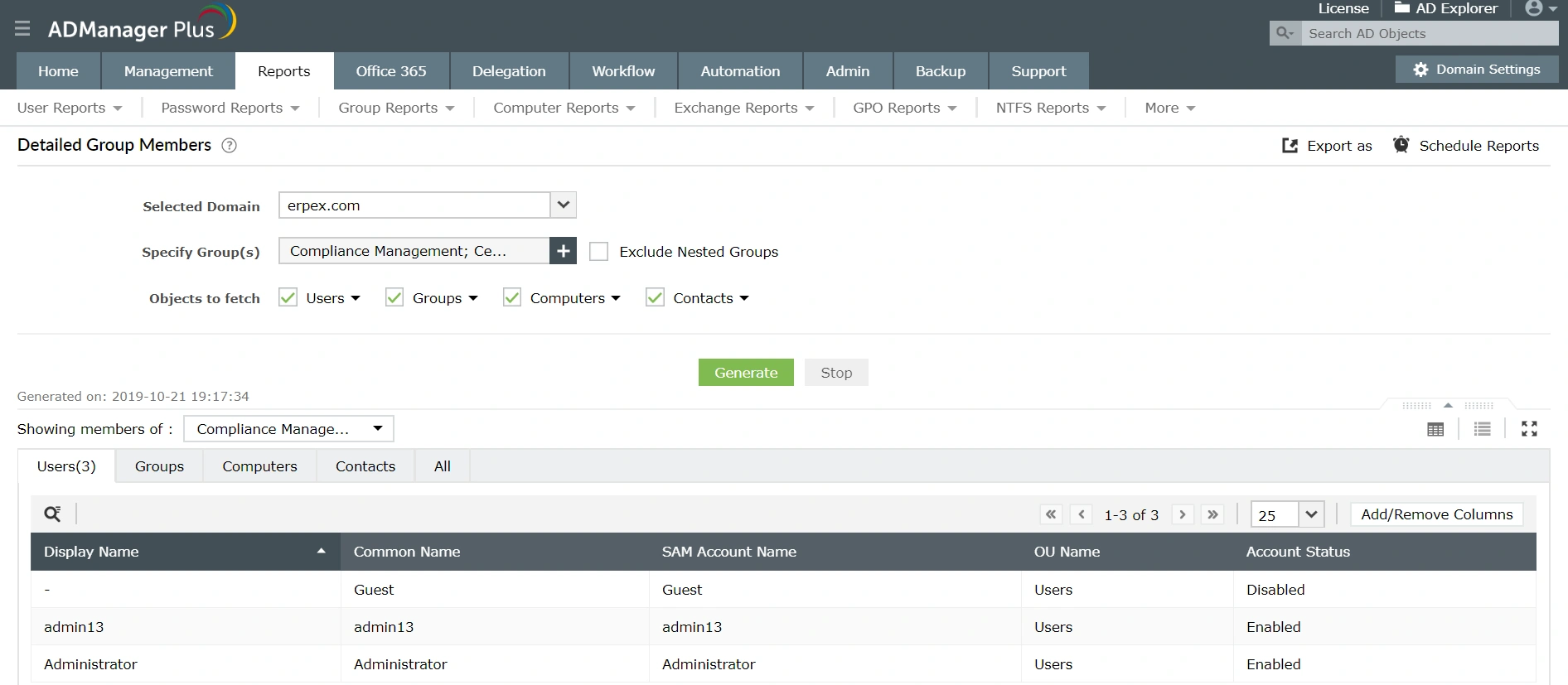Click the Stop button

pyautogui.click(x=836, y=373)
